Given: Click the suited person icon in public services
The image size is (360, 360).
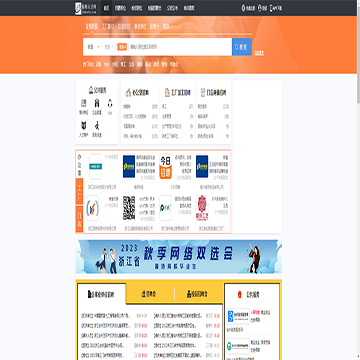Looking at the screenshot, I should point(97,104).
